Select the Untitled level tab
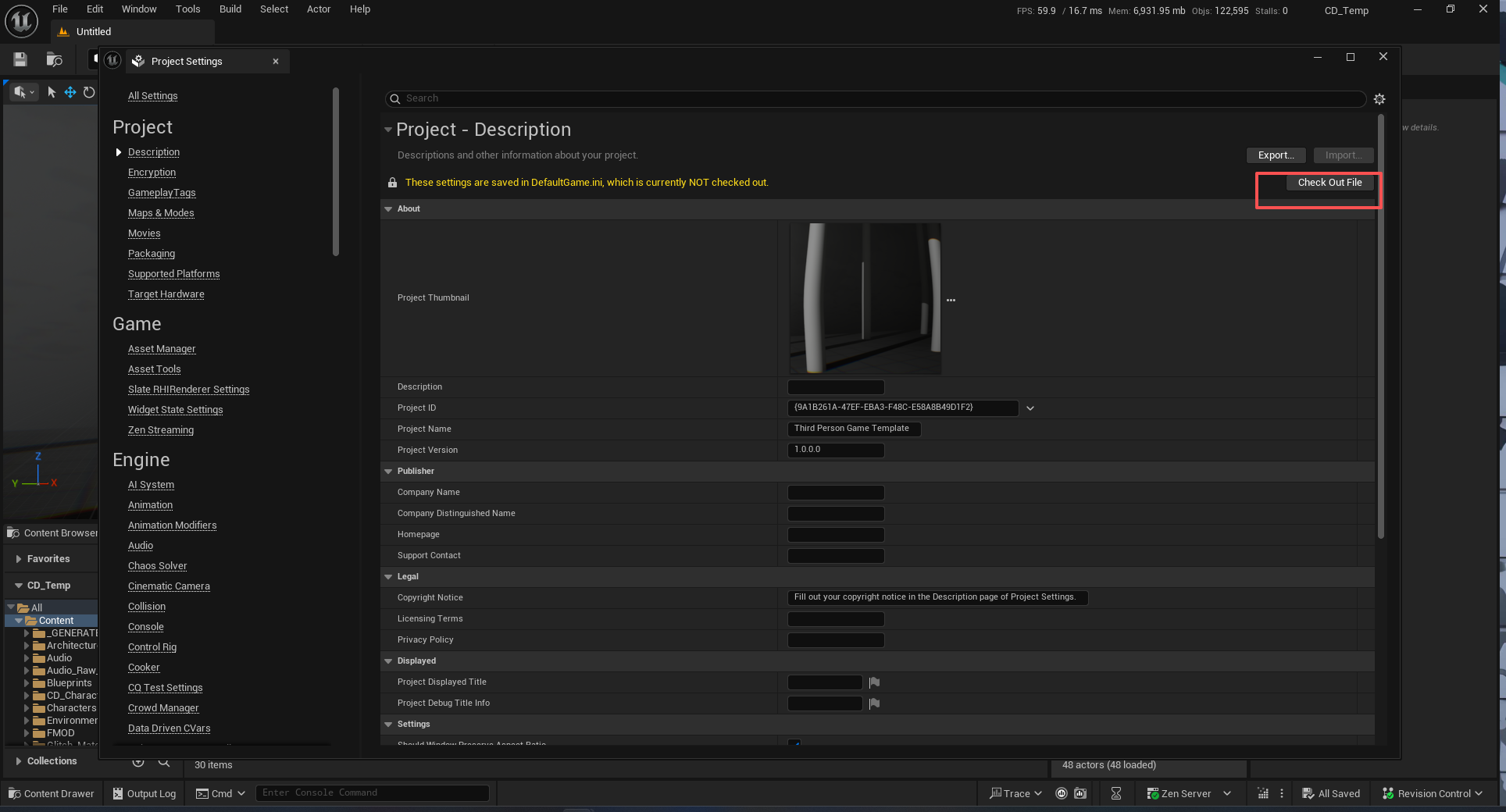The image size is (1506, 812). 92,31
